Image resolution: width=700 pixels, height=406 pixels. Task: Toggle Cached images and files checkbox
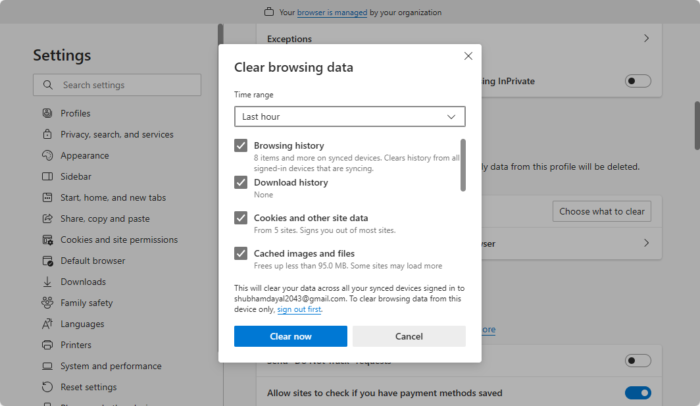[241, 253]
